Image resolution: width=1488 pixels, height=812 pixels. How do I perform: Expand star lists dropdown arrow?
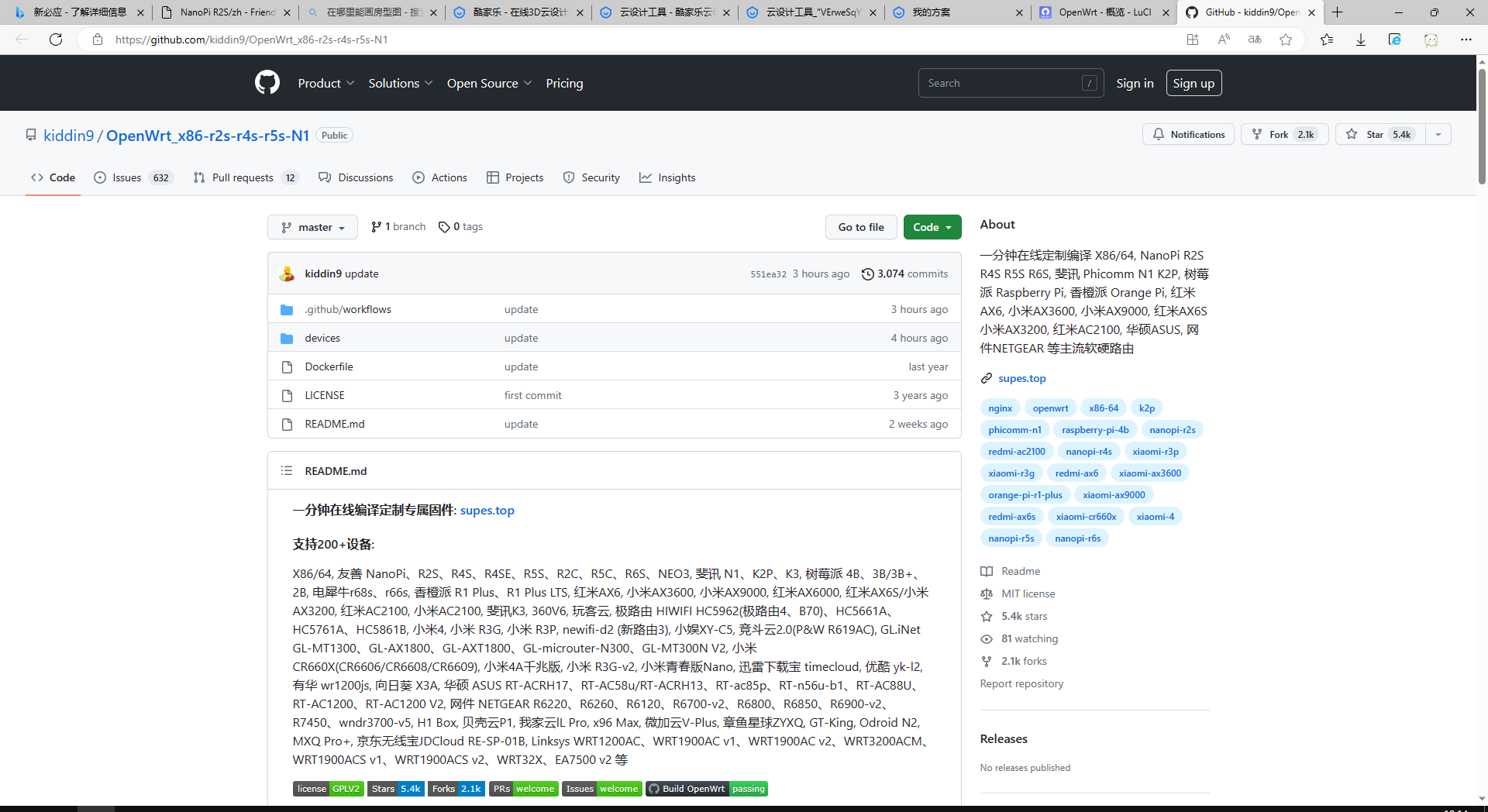1438,134
